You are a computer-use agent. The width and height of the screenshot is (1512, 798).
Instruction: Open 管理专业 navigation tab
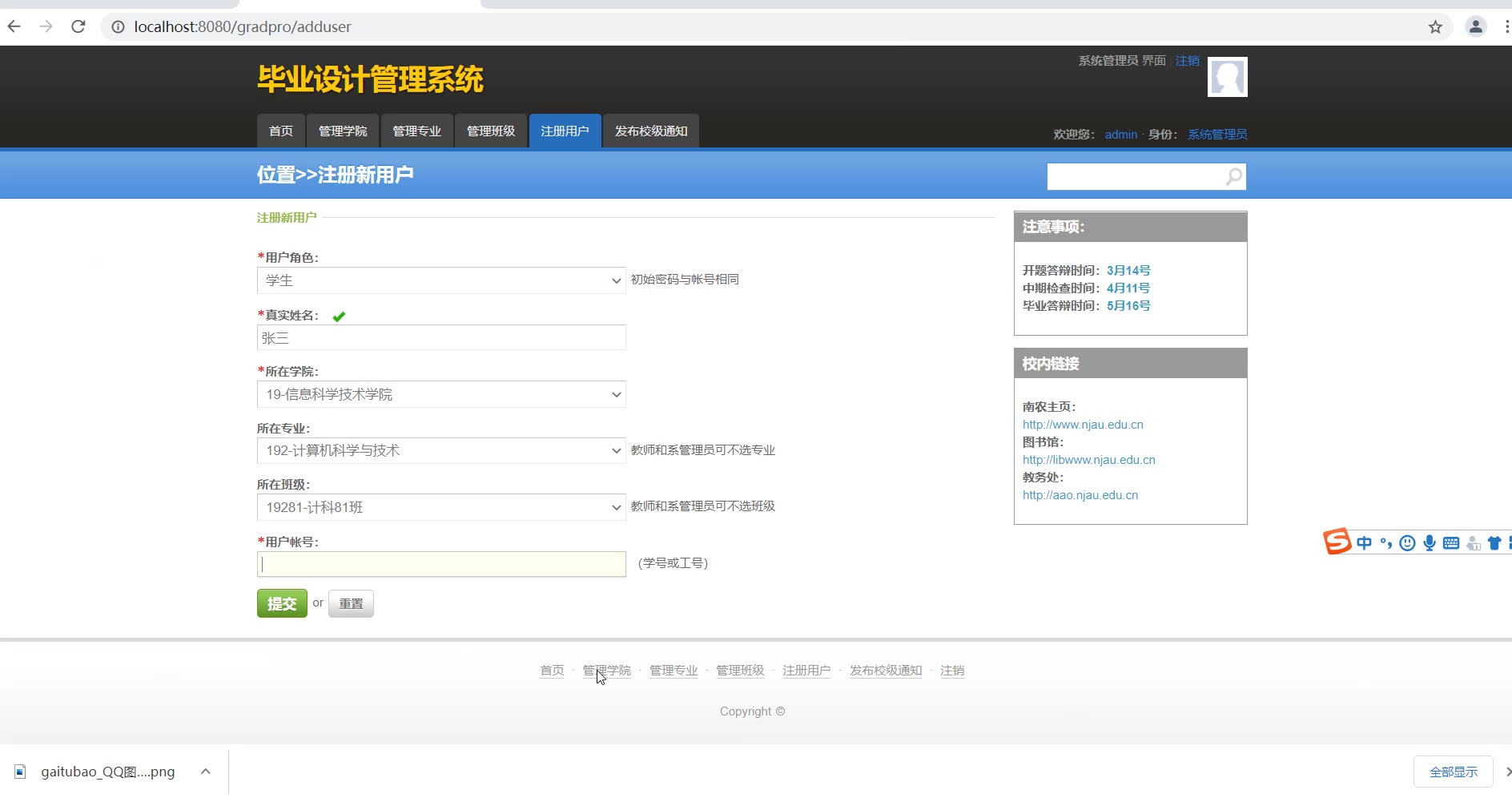pyautogui.click(x=416, y=131)
